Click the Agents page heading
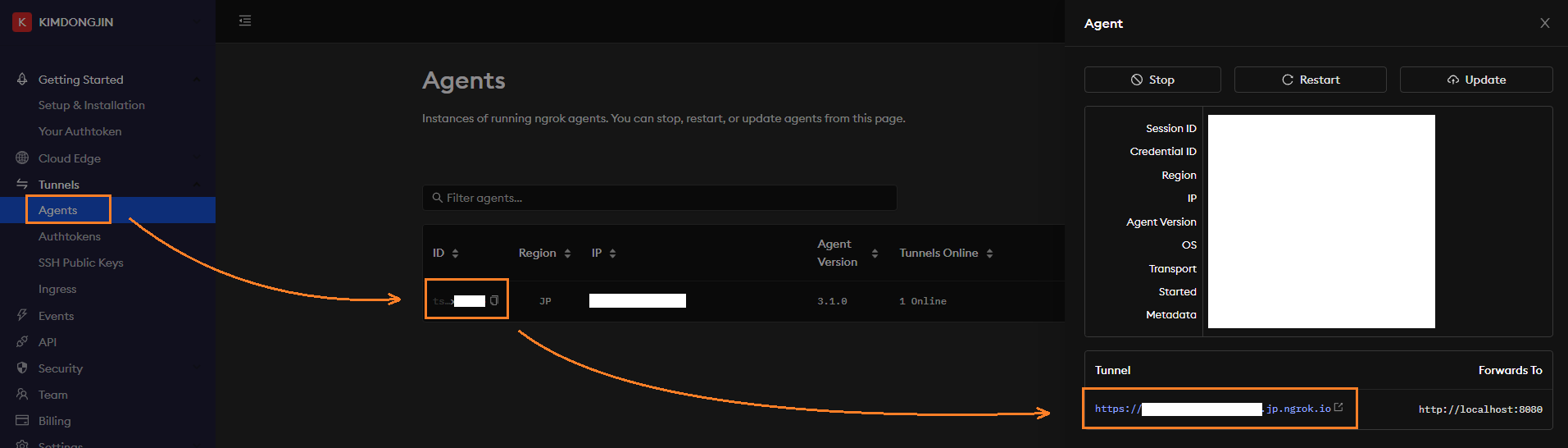Screen dimensions: 1568x448 click(x=464, y=80)
